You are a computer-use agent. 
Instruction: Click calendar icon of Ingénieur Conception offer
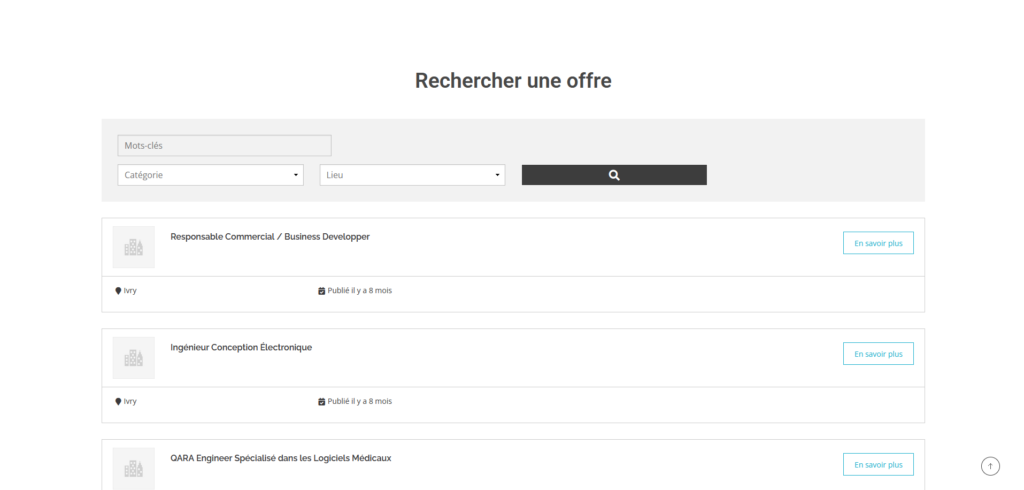click(321, 402)
